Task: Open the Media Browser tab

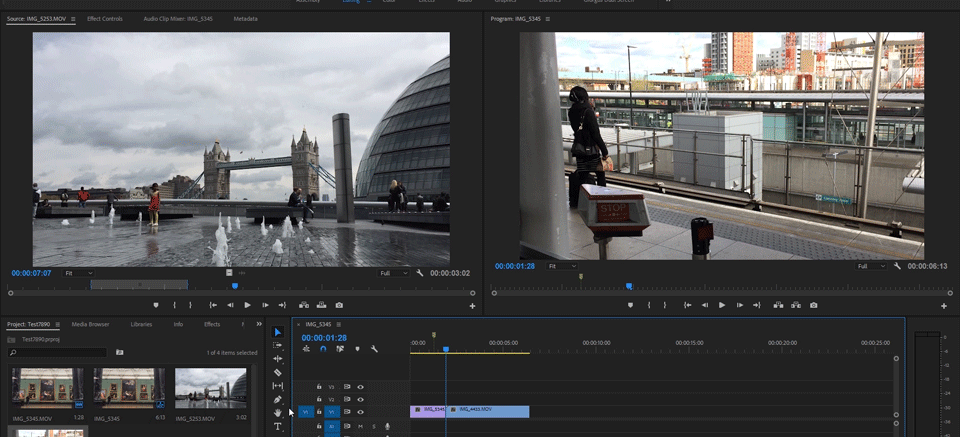Action: (91, 324)
